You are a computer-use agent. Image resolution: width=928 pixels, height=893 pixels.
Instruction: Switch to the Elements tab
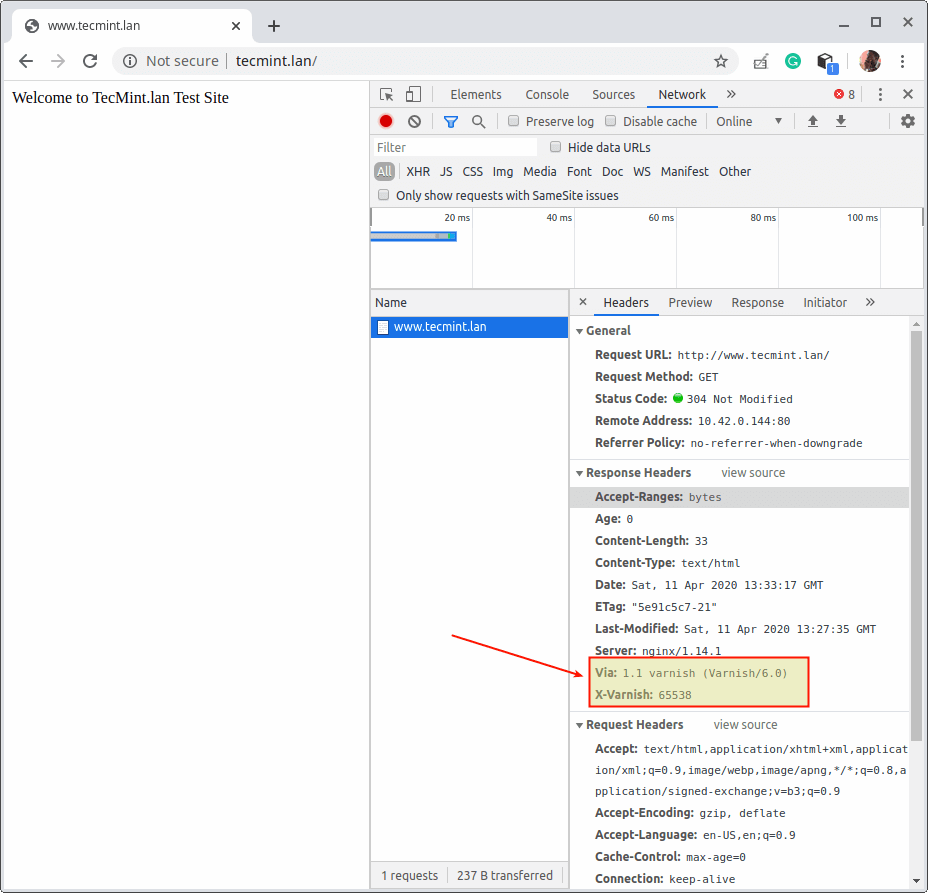(x=475, y=95)
